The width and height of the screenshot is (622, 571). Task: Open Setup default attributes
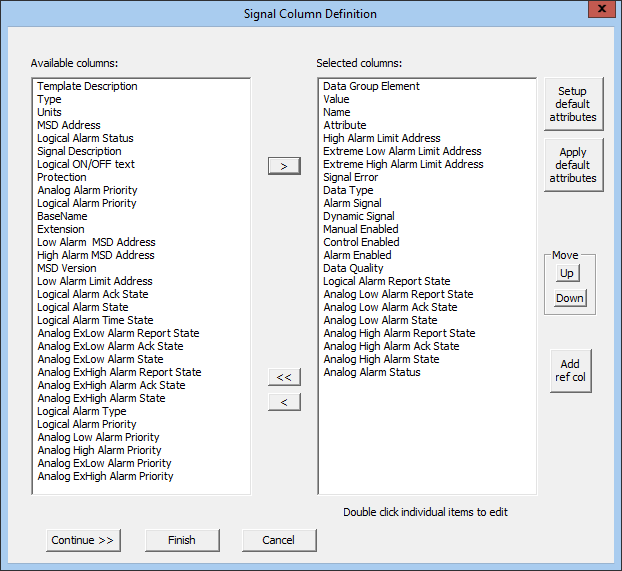[x=573, y=104]
